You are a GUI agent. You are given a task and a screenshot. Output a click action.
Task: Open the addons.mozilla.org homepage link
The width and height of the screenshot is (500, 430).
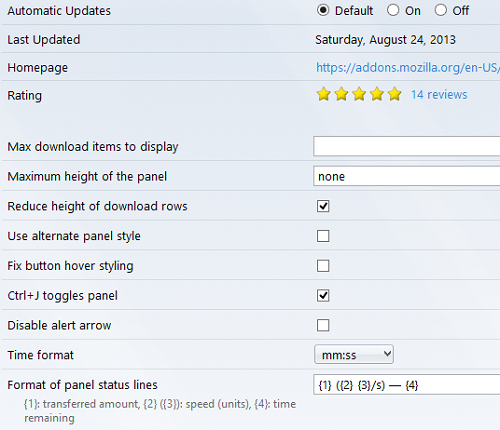(x=408, y=68)
